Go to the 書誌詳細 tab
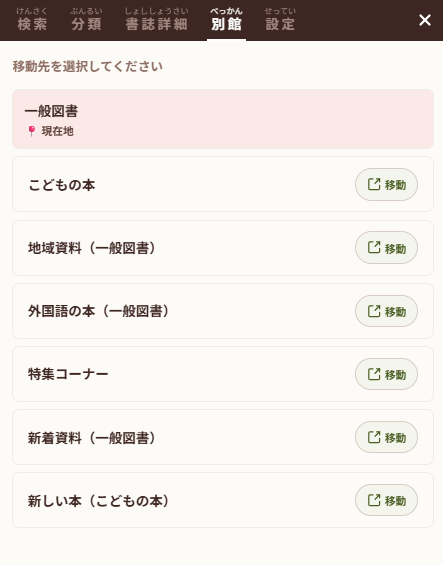 [156, 20]
